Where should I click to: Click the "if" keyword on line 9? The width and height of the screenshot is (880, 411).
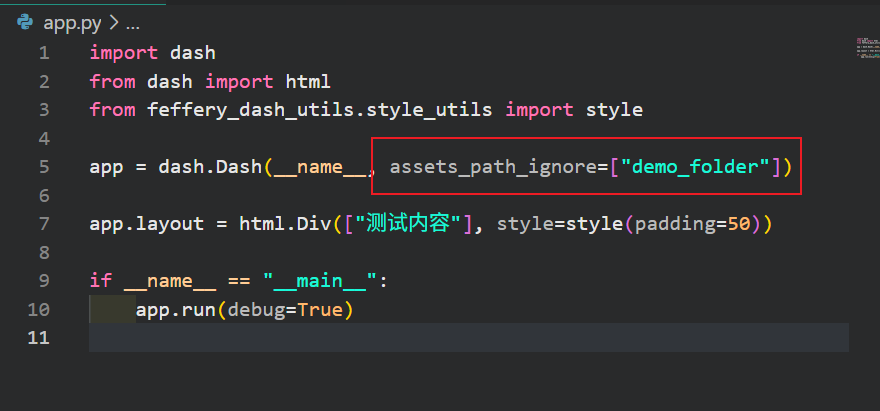(101, 281)
